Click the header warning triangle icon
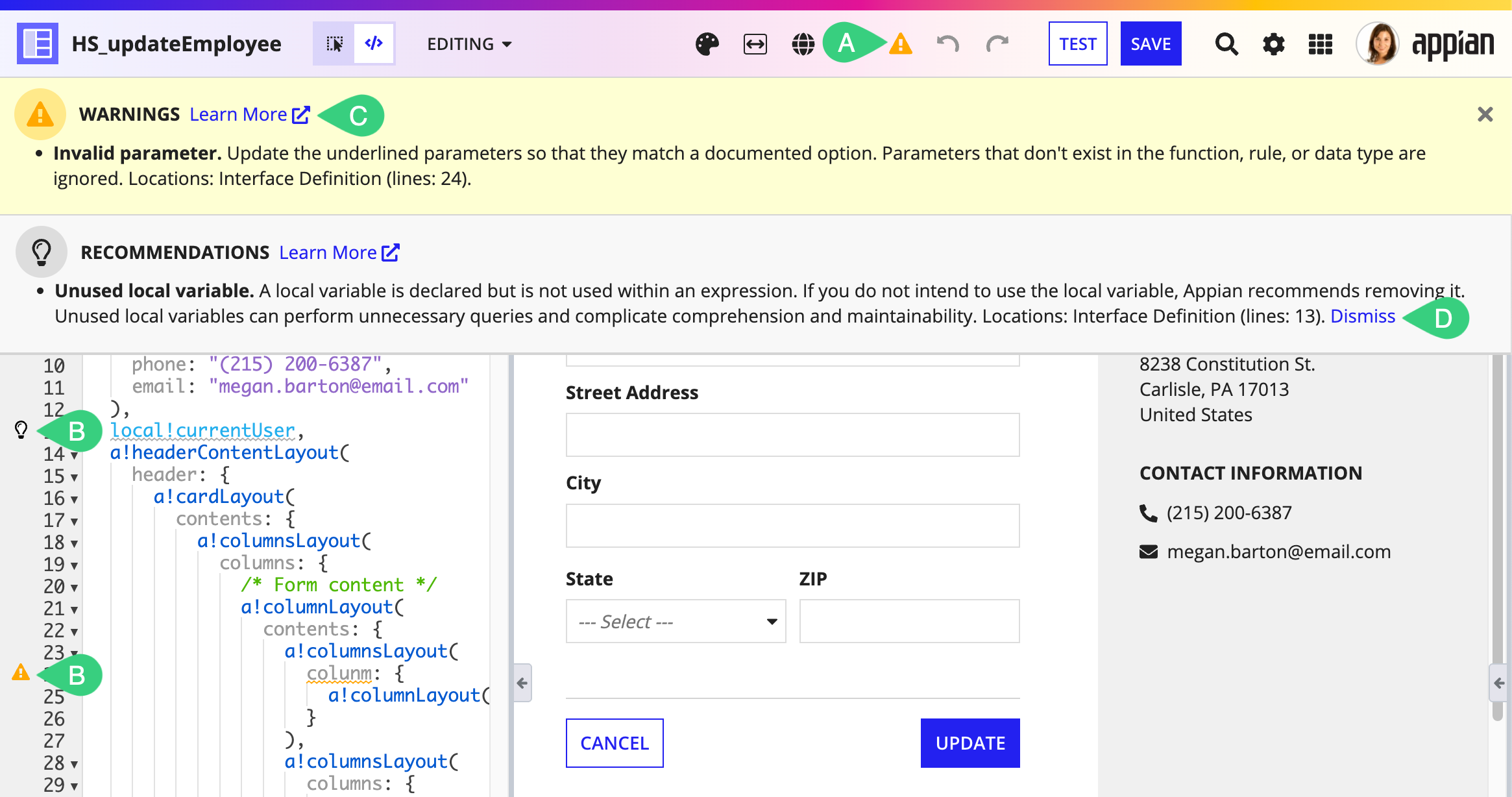The image size is (1512, 797). click(900, 44)
